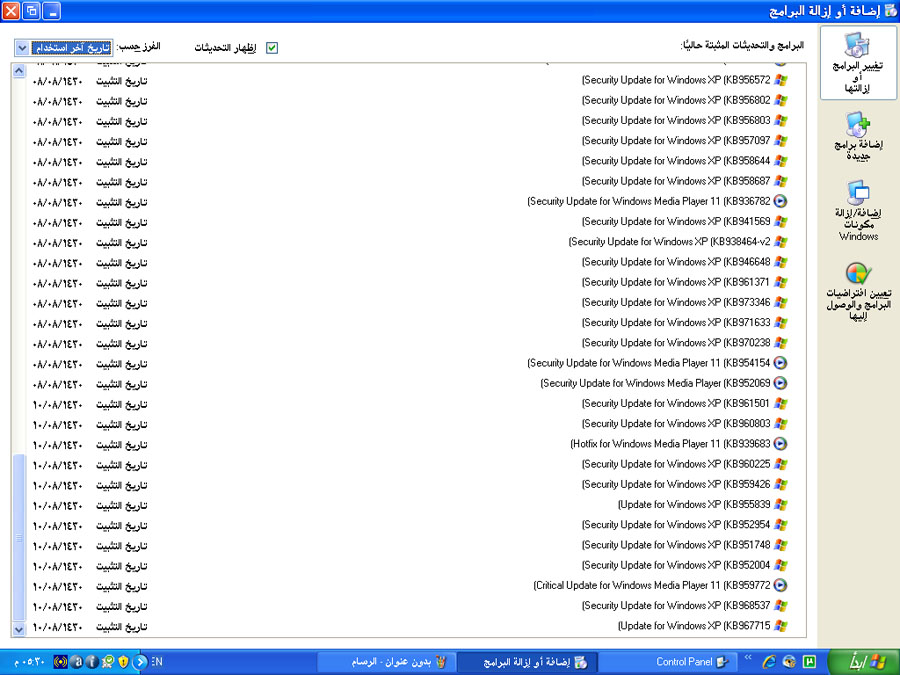Click the yellow security shield tray icon
900x675 pixels.
pos(123,662)
